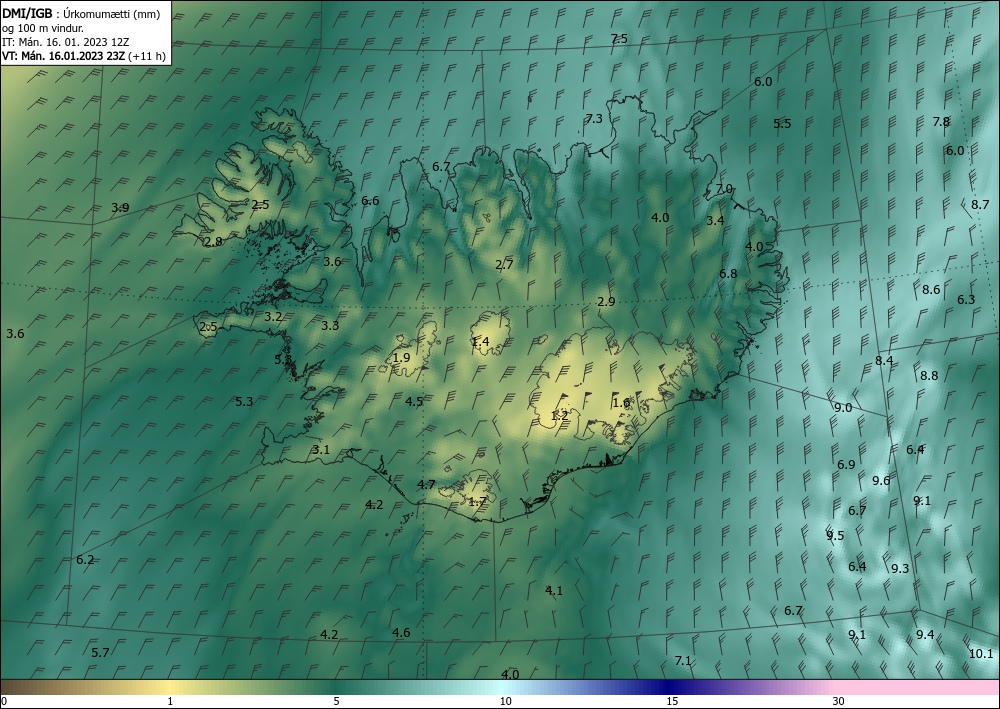Viewport: 1000px width, 709px height.
Task: Select the 9.0 value on the map
Action: (843, 408)
